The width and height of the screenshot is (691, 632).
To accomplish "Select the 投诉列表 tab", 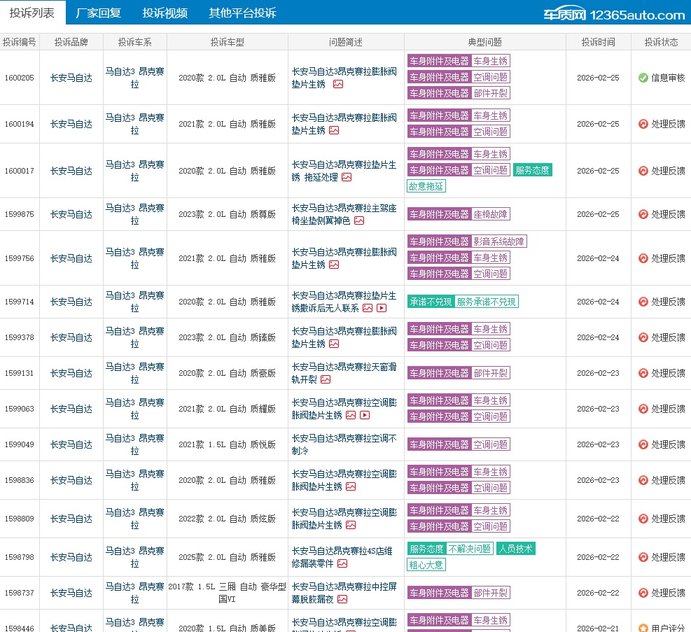I will pyautogui.click(x=33, y=13).
